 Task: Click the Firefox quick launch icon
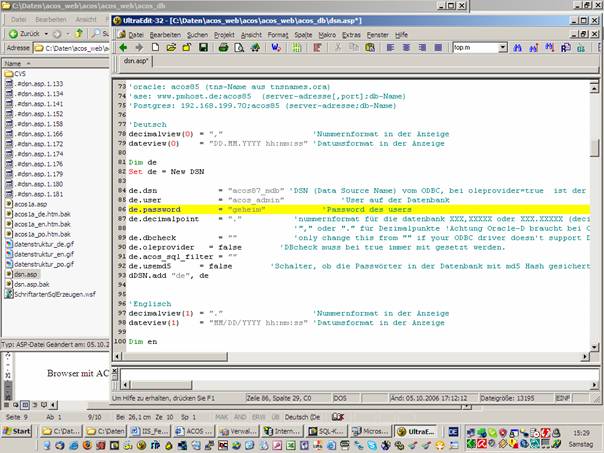pyautogui.click(x=87, y=446)
